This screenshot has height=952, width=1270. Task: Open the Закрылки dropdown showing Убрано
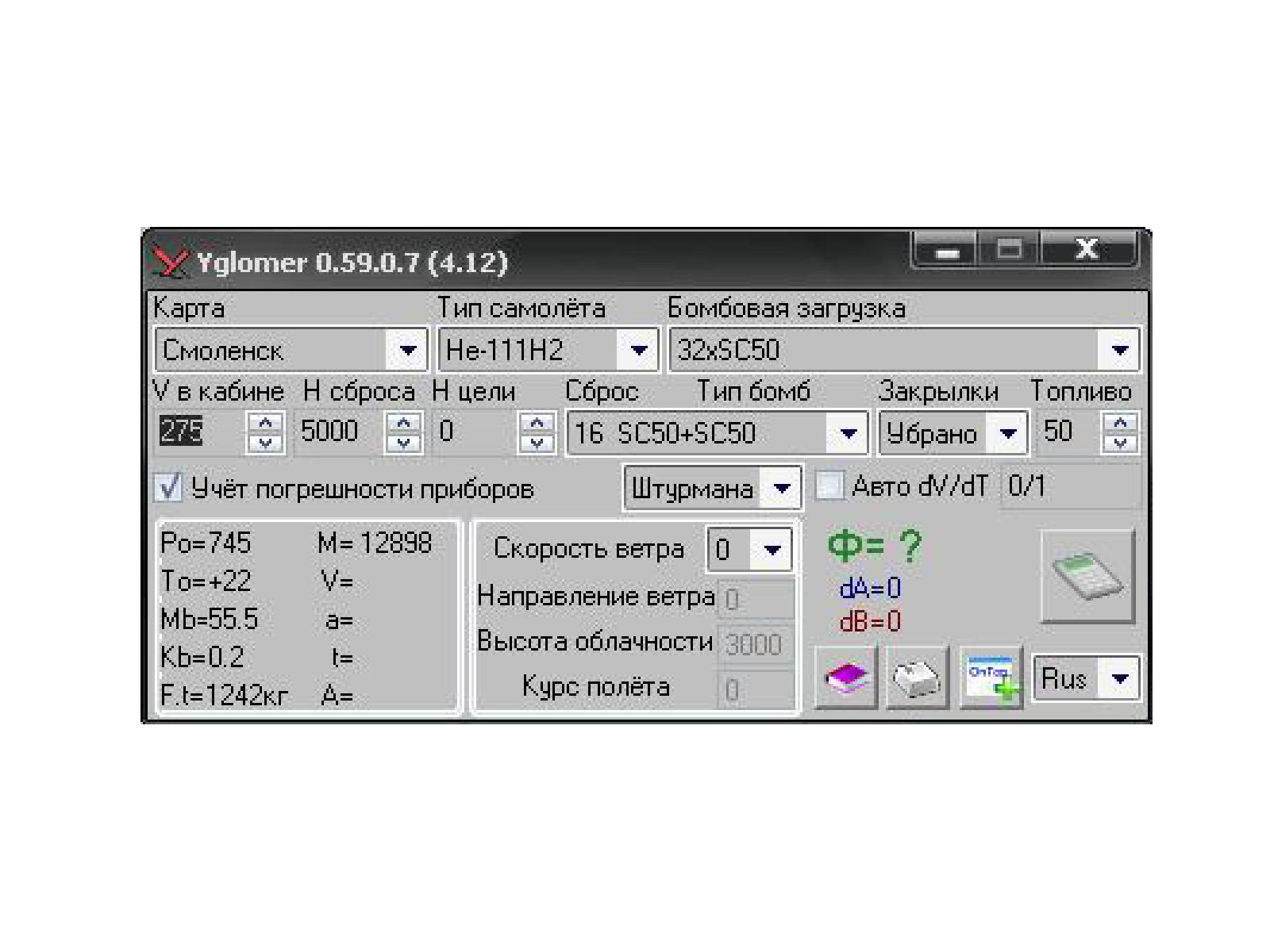point(953,432)
